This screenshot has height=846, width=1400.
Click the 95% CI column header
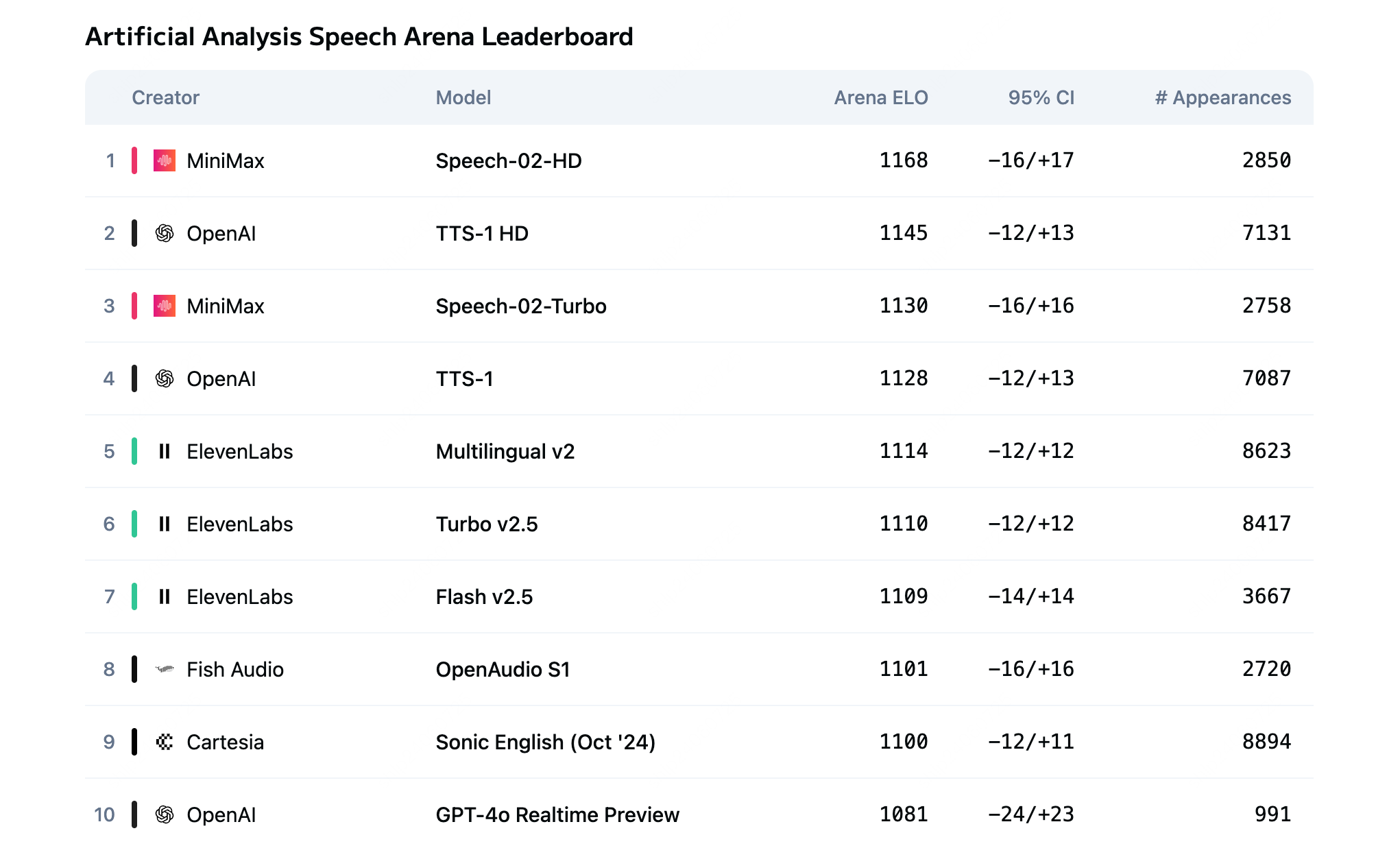(1041, 97)
